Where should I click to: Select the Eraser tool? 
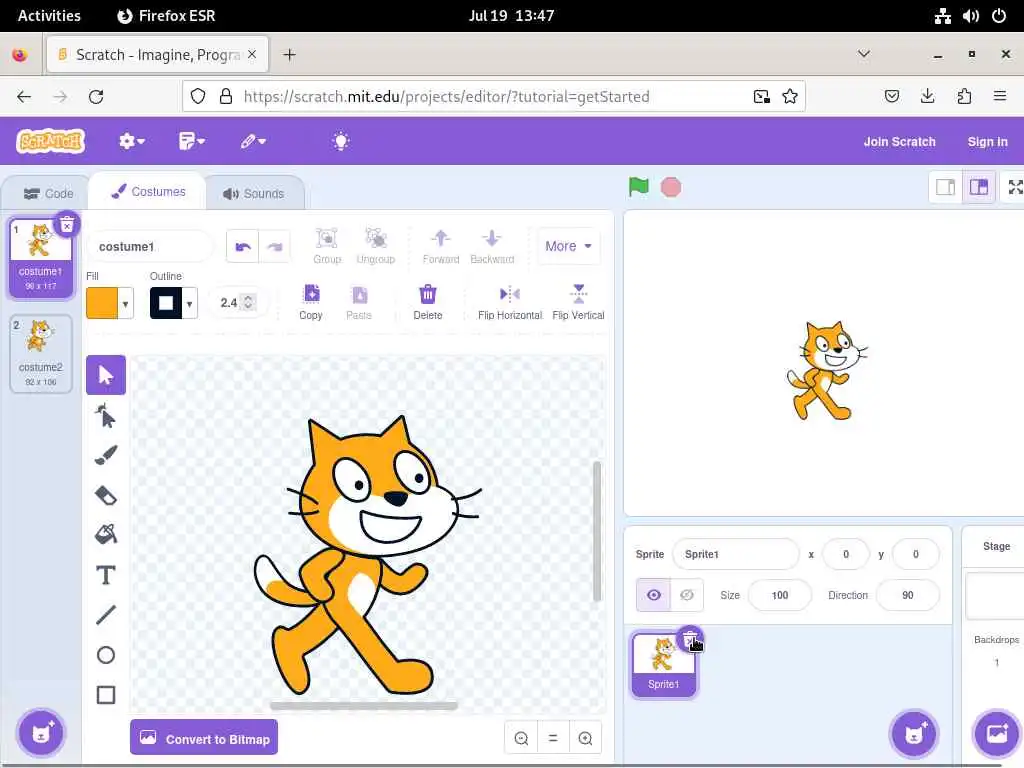106,495
